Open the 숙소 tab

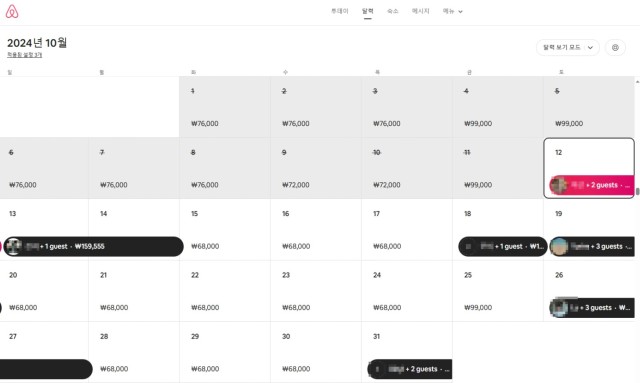pyautogui.click(x=392, y=11)
